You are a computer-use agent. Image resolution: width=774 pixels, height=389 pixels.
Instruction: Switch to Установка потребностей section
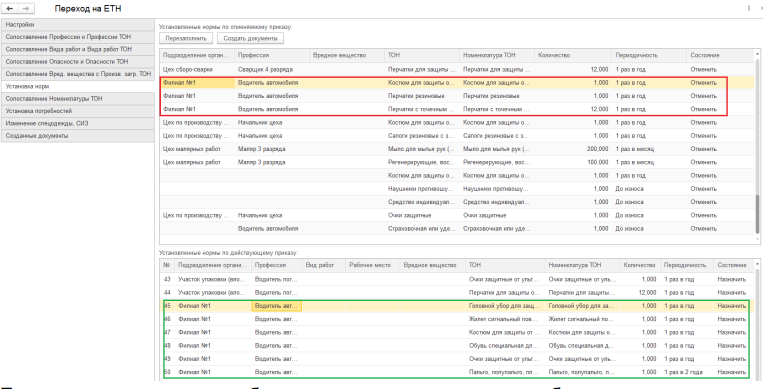point(78,111)
